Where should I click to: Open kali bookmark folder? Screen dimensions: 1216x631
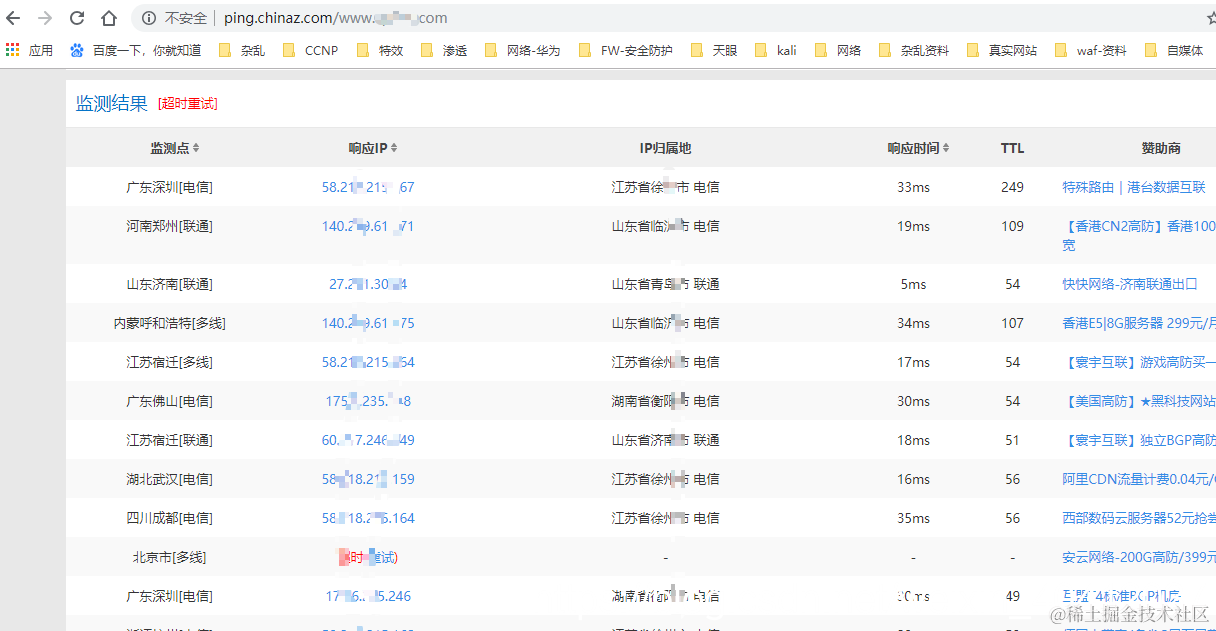point(776,50)
